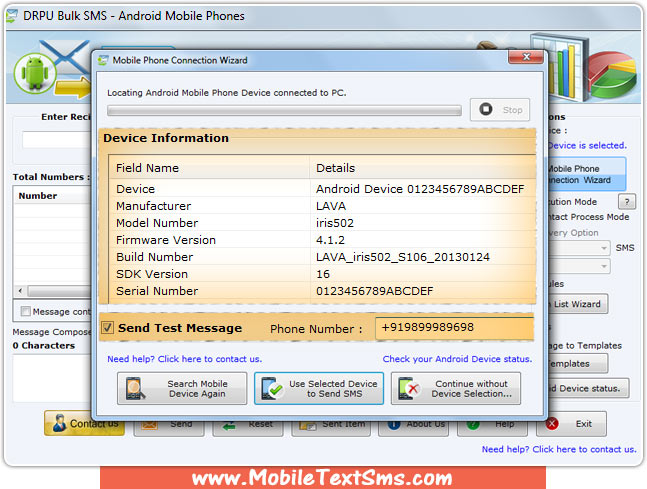Select the Firmware Version row
This screenshot has width=647, height=489.
[x=323, y=240]
